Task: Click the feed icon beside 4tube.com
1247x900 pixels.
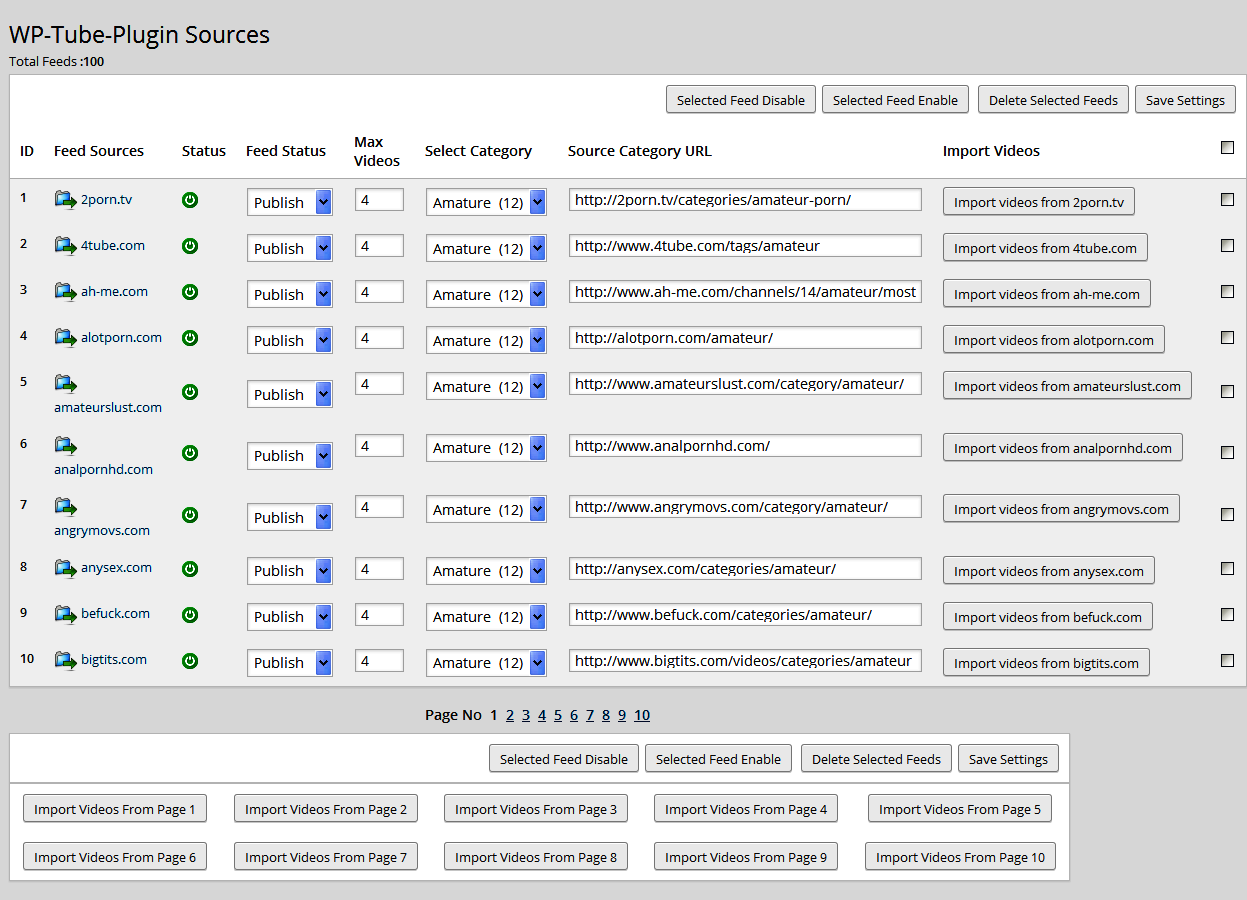Action: 65,246
